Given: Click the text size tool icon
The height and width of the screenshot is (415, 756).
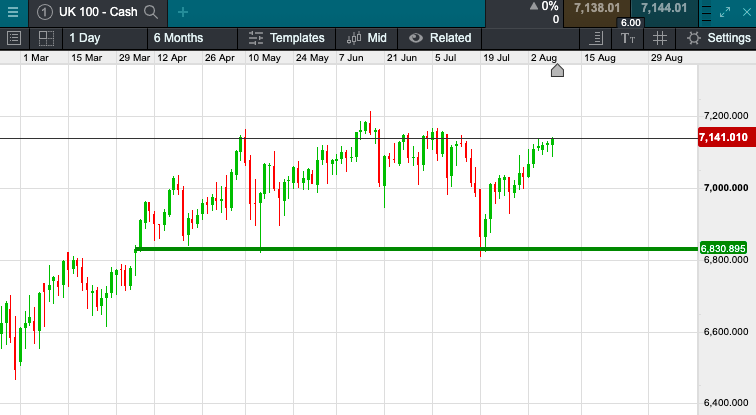Looking at the screenshot, I should coord(628,38).
